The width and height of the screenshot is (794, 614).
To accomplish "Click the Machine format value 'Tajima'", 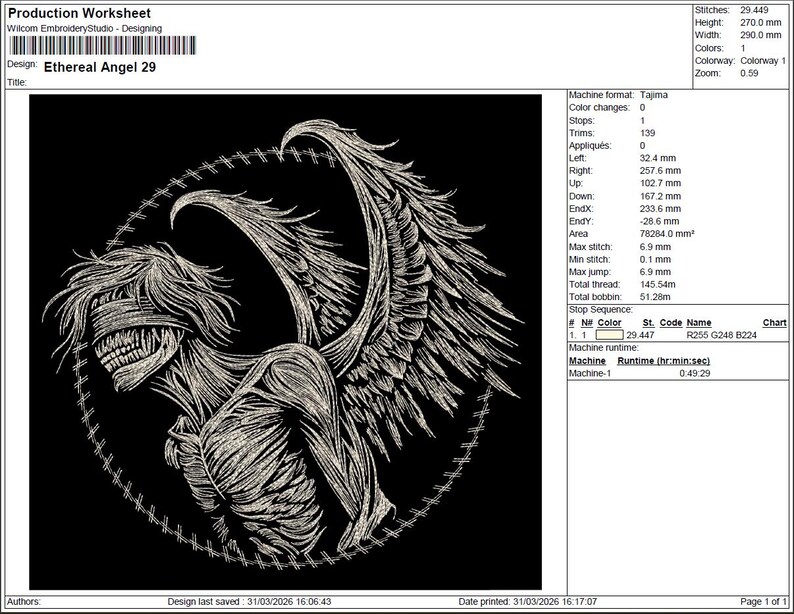I will click(654, 95).
